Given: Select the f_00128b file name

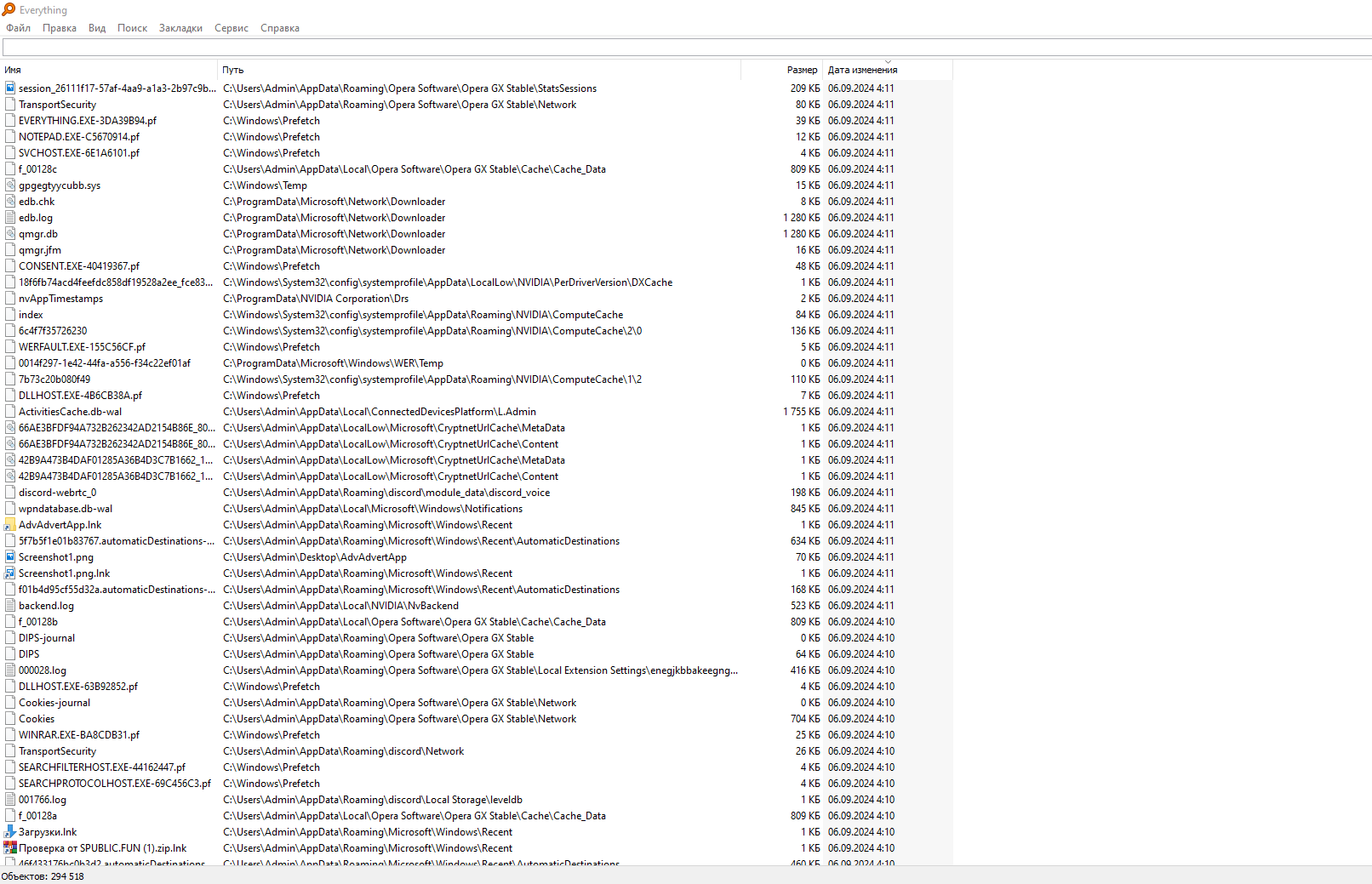Looking at the screenshot, I should click(38, 622).
